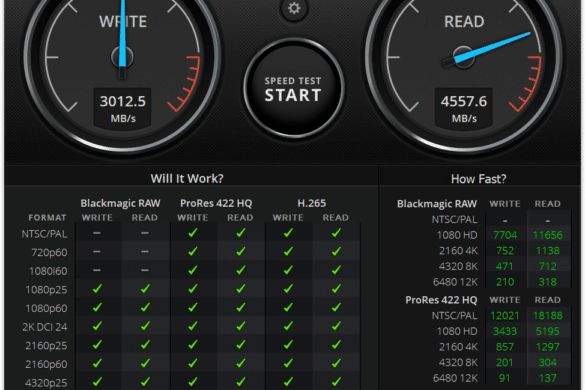Start the speed test

[294, 89]
